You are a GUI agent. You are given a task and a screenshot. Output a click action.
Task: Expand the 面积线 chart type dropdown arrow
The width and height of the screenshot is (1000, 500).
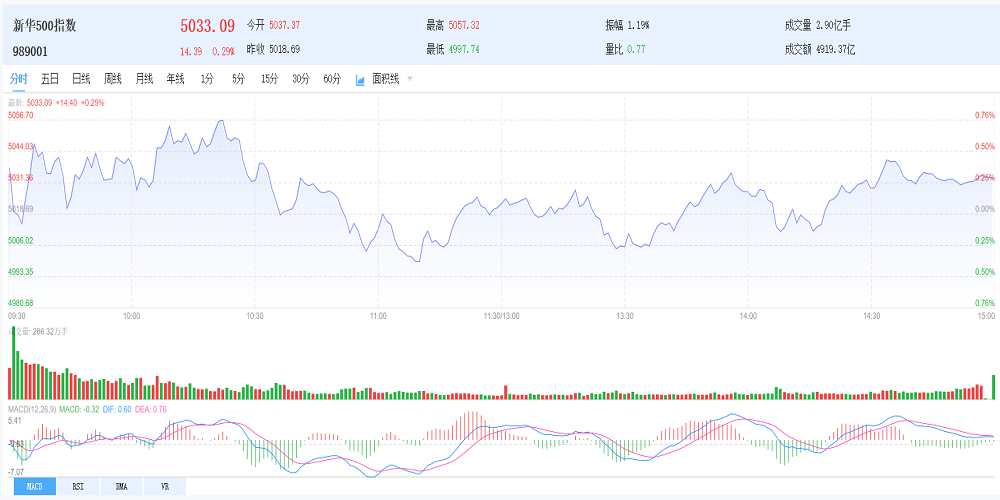410,78
